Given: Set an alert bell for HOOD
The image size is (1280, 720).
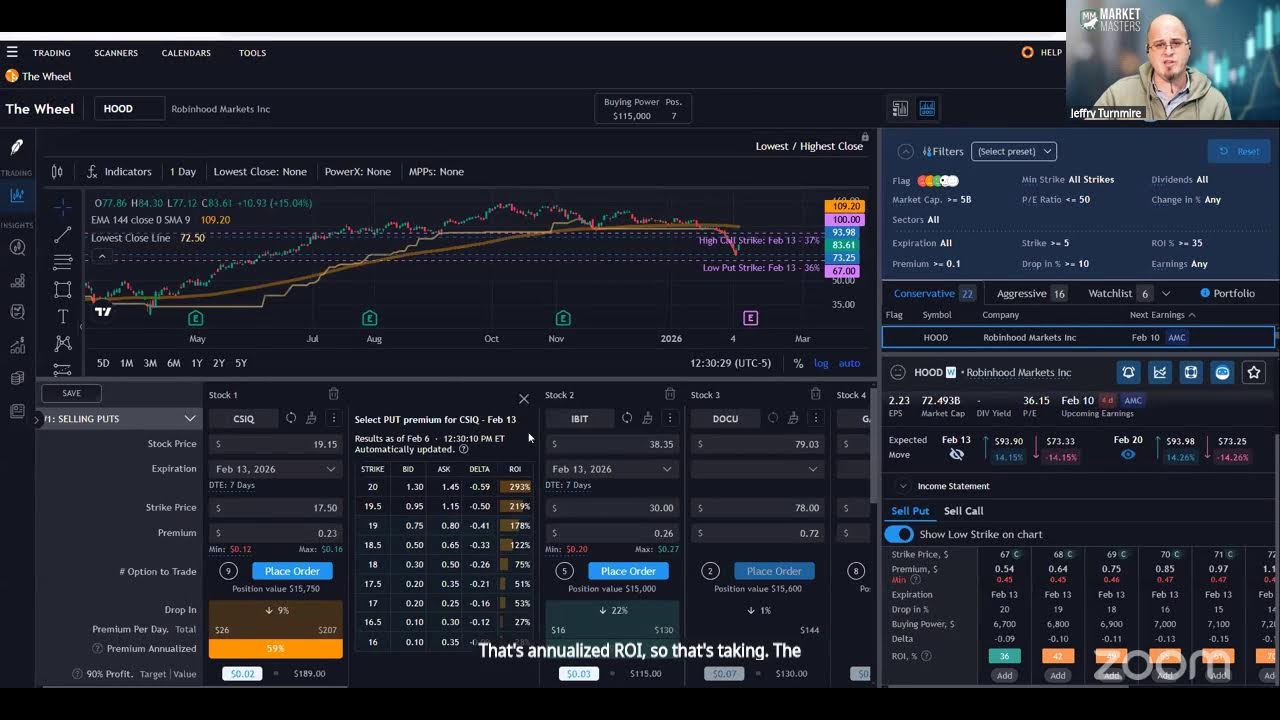Looking at the screenshot, I should tap(1128, 372).
